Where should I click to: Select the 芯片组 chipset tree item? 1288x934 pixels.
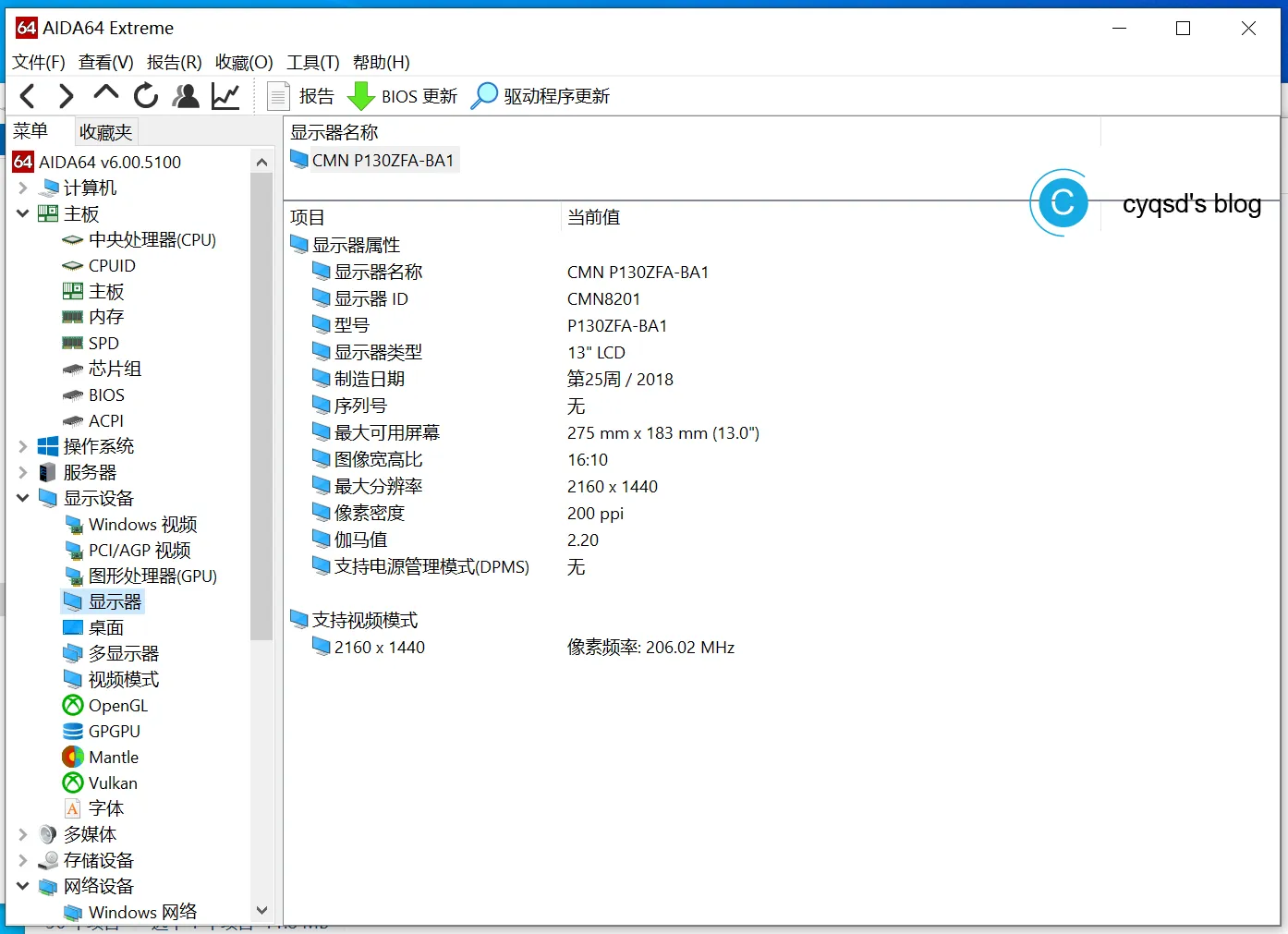[x=102, y=370]
